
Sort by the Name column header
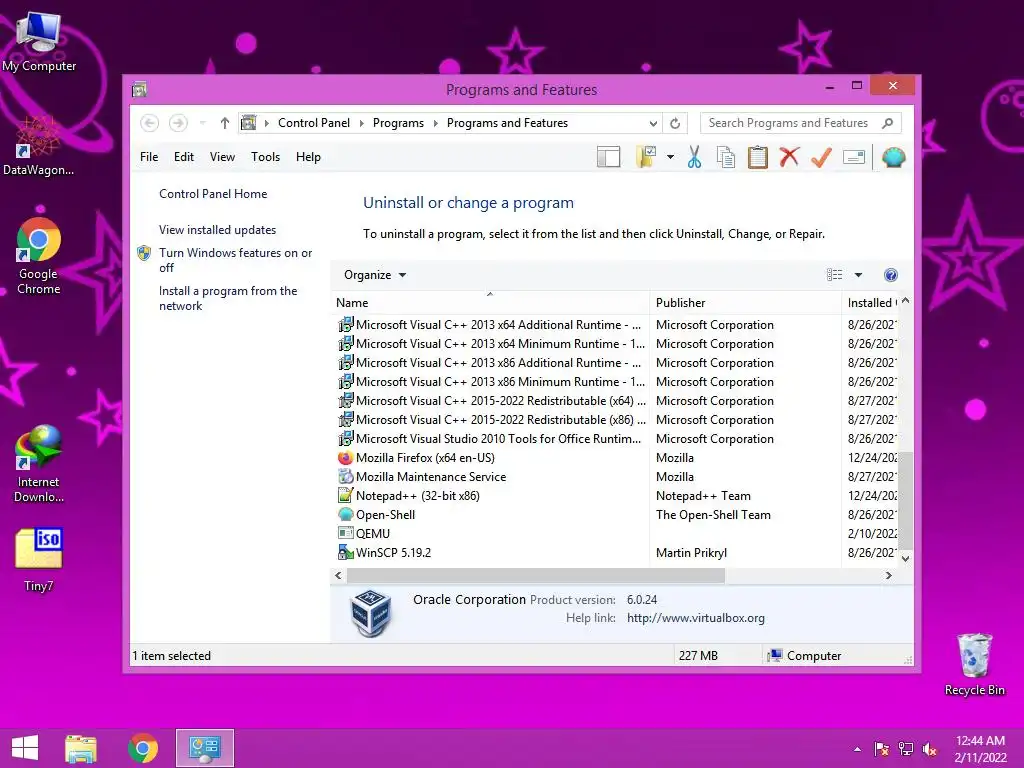click(491, 302)
